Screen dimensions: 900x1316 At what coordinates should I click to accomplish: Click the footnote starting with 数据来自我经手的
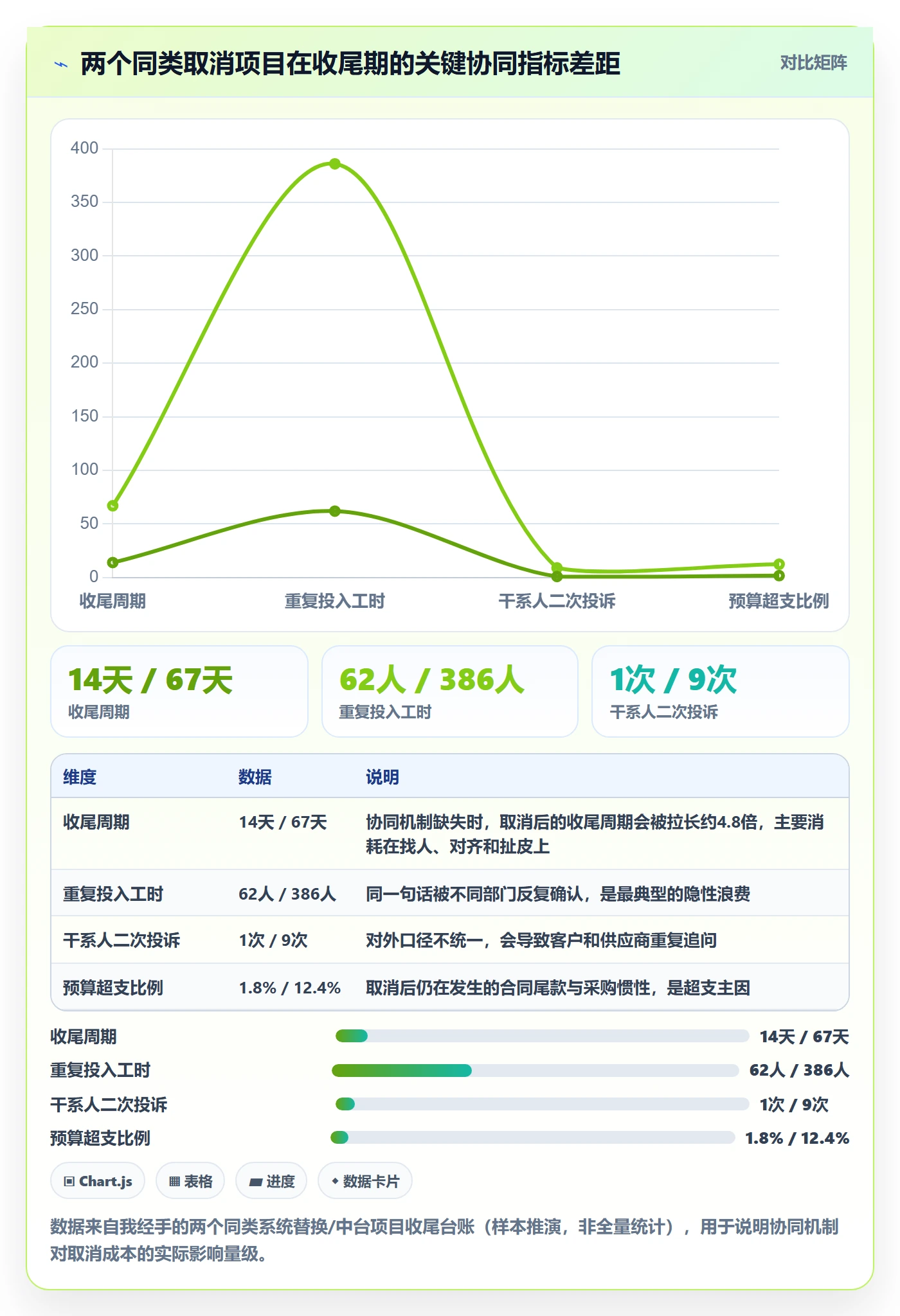444,1240
